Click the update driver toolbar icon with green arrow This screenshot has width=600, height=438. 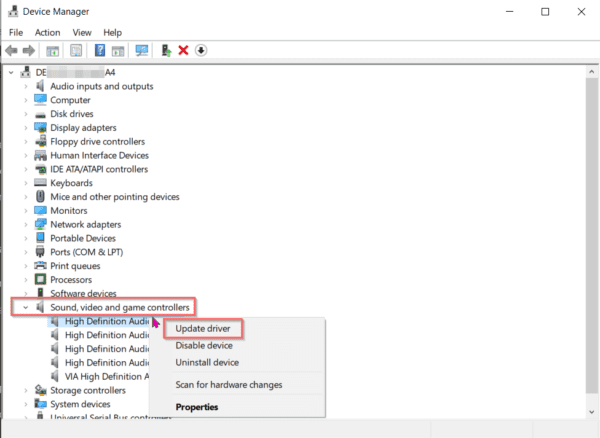[x=166, y=51]
